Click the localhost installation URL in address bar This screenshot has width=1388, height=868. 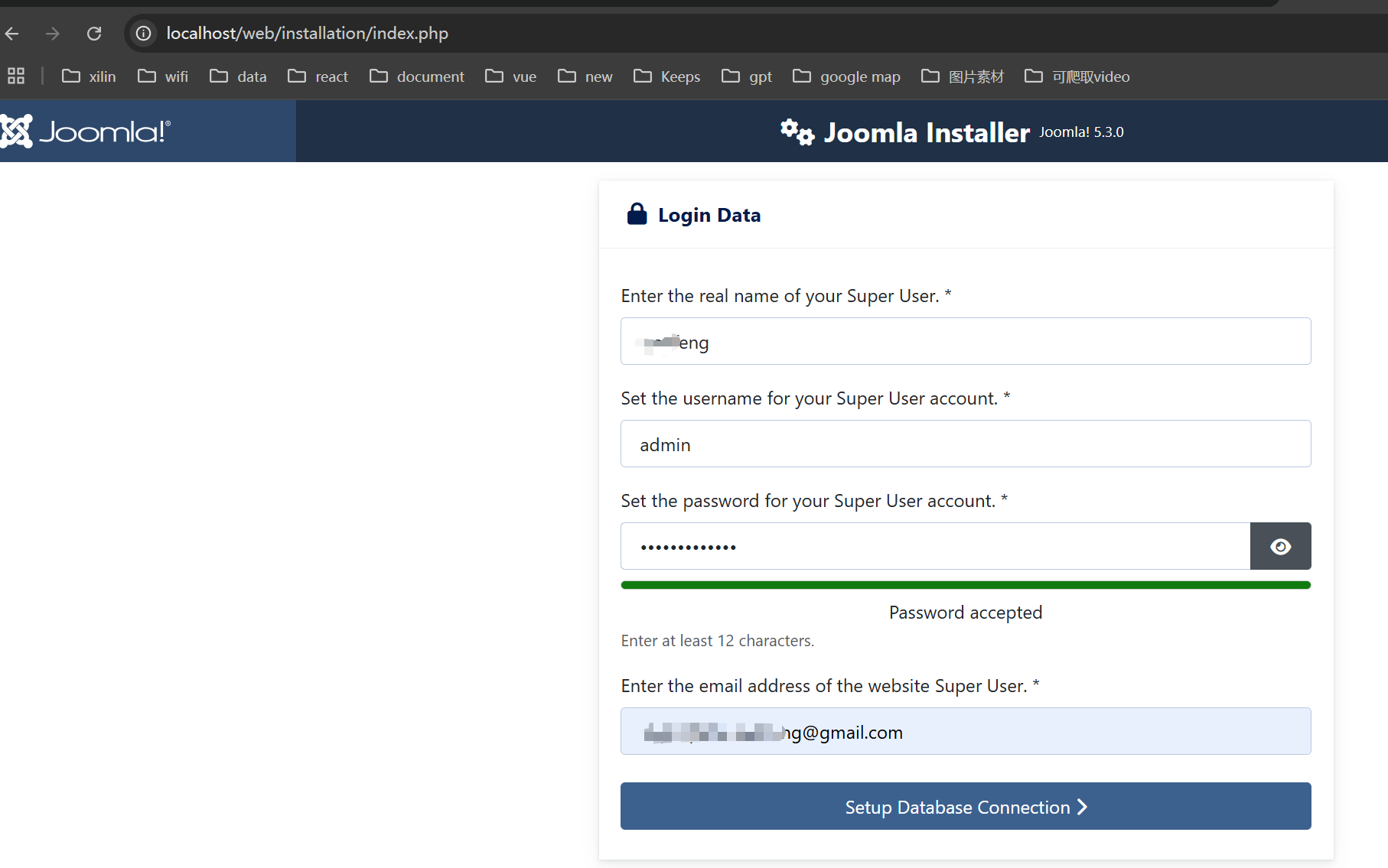click(307, 34)
